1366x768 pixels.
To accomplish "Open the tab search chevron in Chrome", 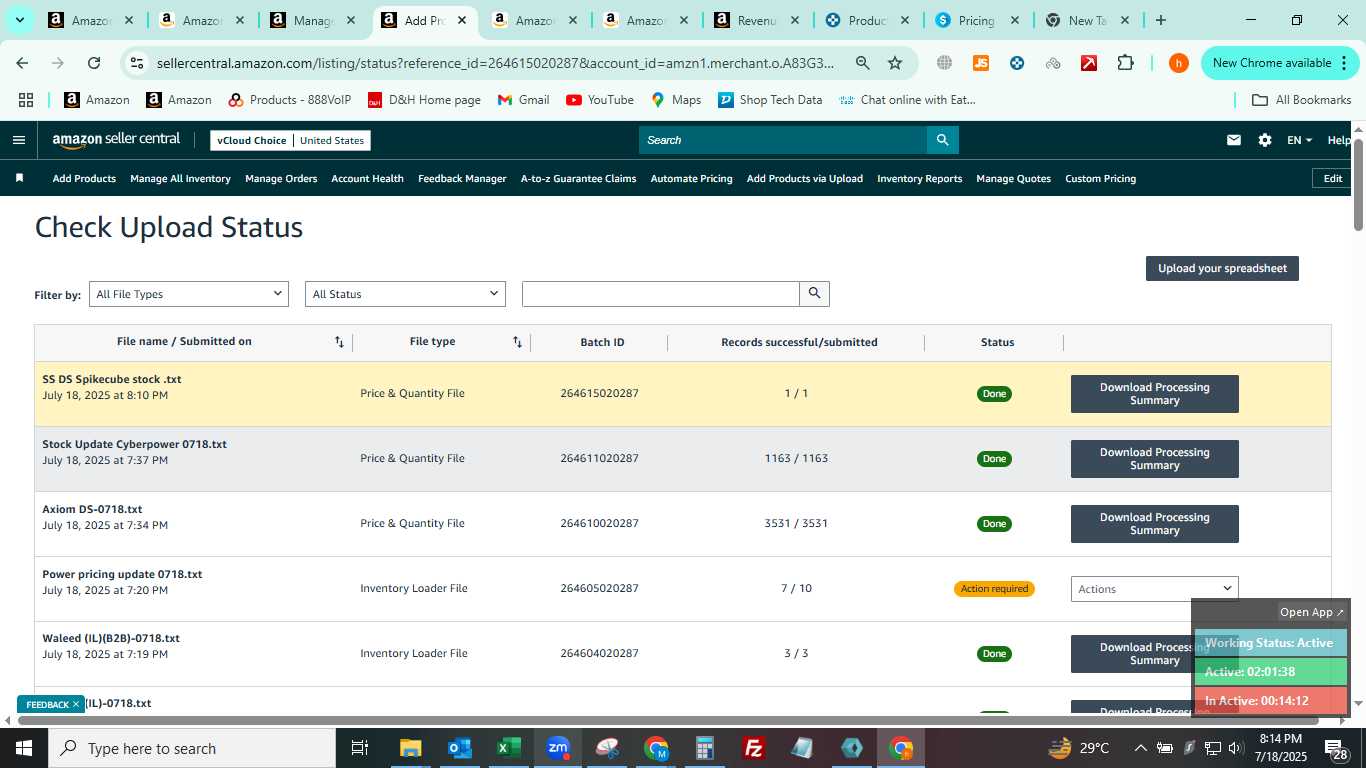I will point(19,20).
